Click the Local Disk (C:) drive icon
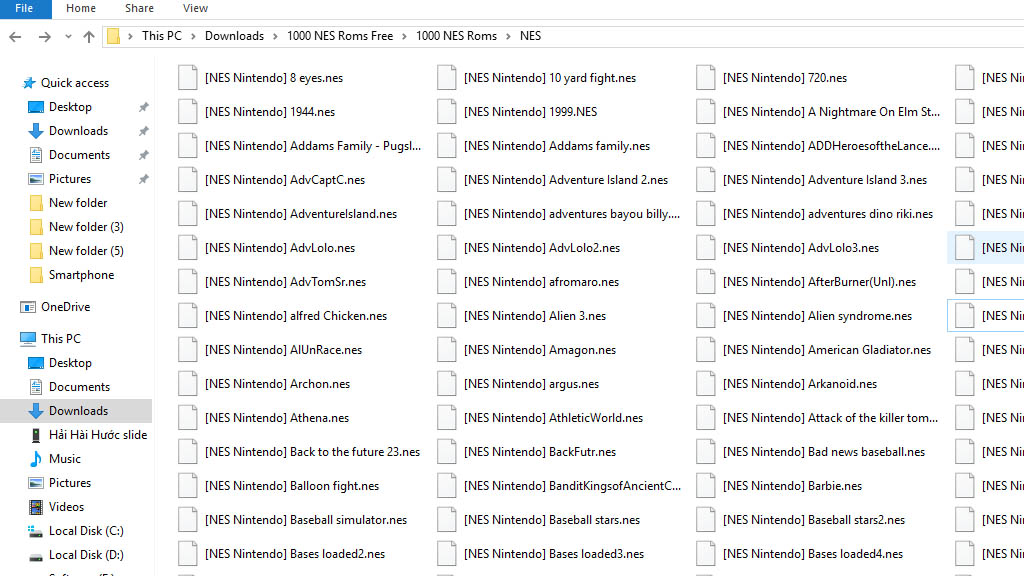Viewport: 1024px width, 576px height. [x=36, y=531]
